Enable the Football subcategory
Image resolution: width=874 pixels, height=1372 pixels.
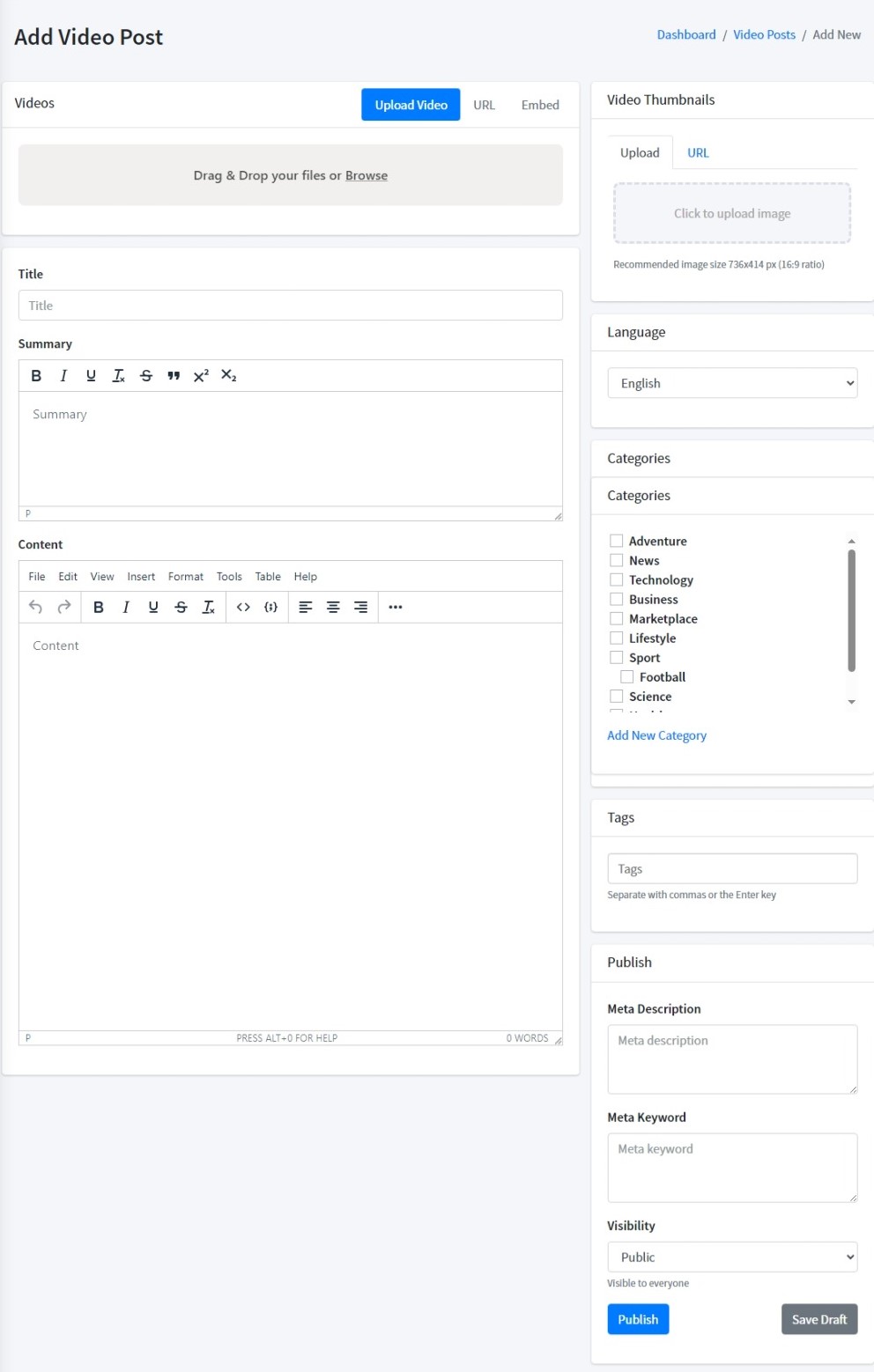tap(627, 675)
